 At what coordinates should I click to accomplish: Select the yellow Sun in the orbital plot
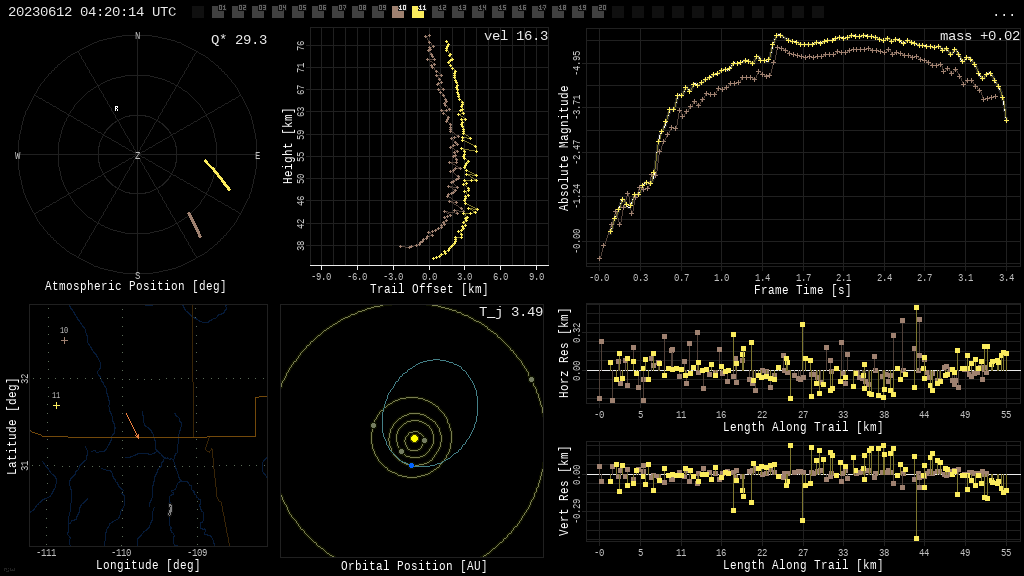(414, 438)
